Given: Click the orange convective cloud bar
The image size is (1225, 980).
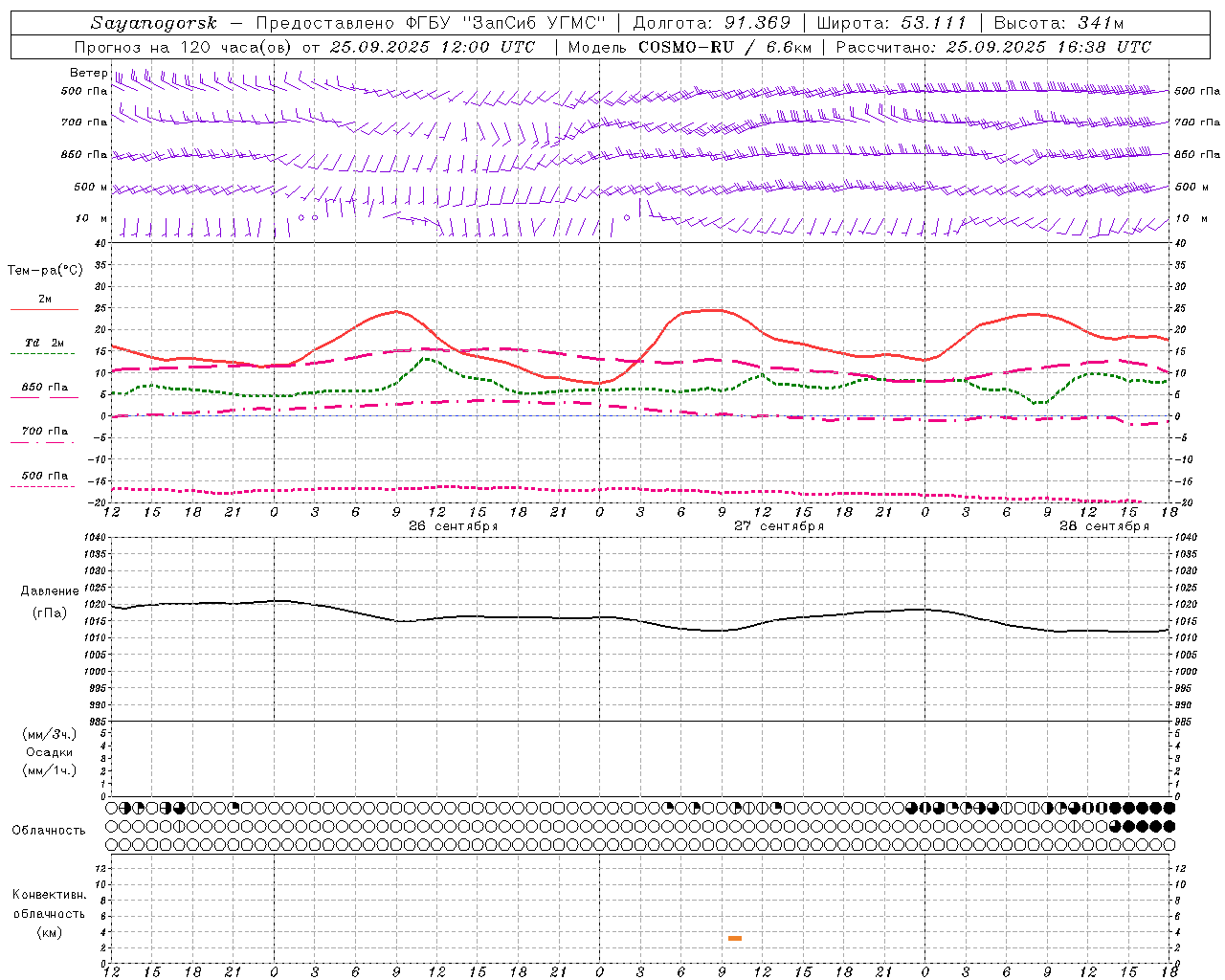Looking at the screenshot, I should pos(735,938).
